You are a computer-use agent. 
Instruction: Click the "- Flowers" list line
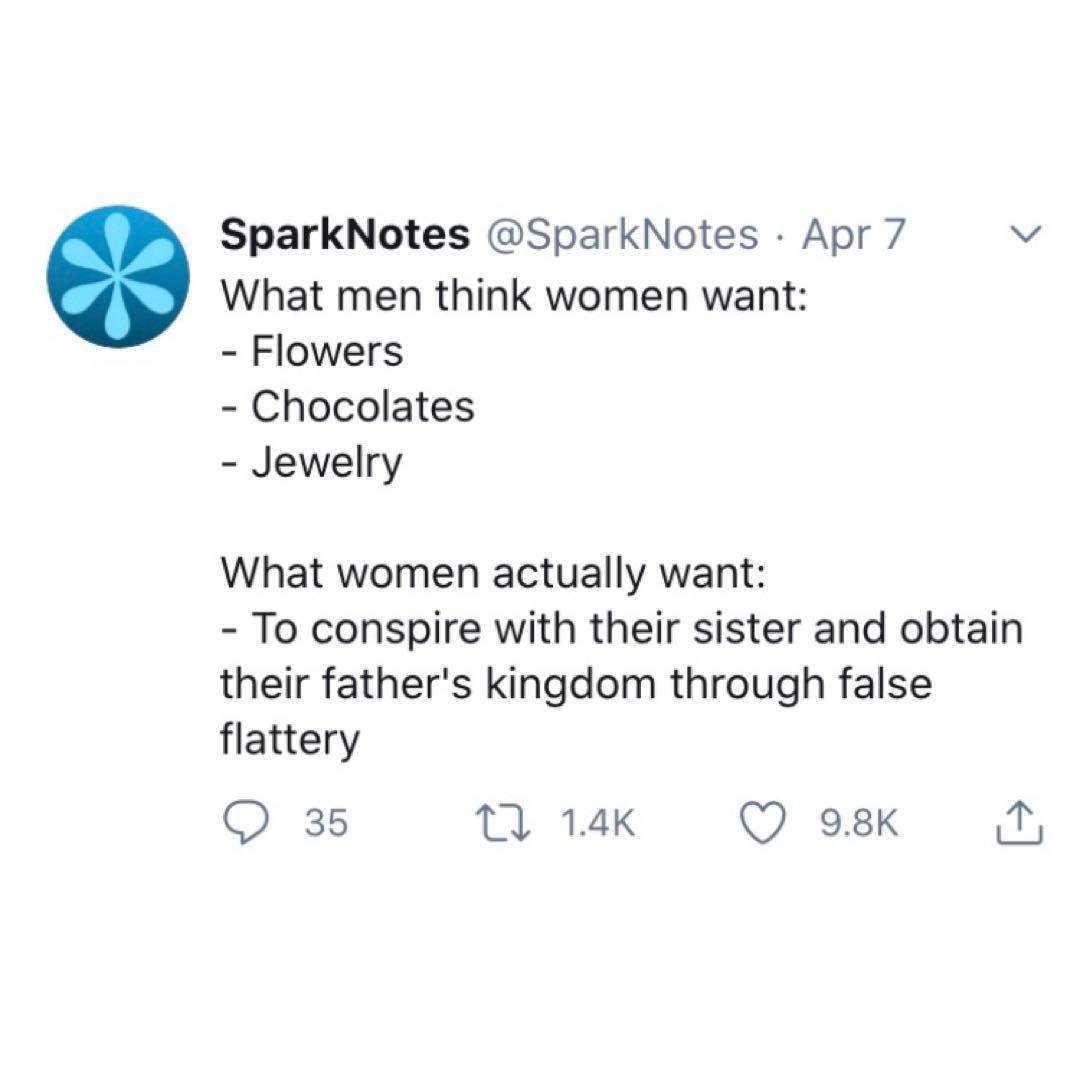311,351
